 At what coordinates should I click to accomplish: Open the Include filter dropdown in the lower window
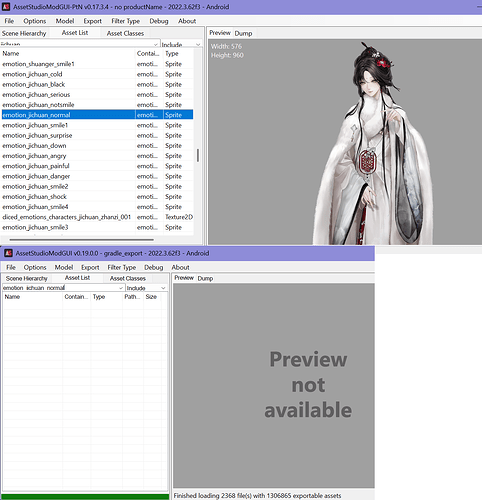click(146, 288)
